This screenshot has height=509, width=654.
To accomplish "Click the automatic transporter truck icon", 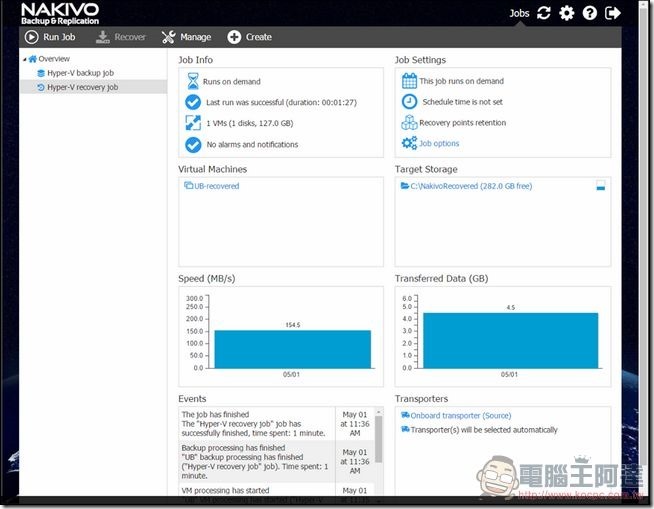I will (405, 429).
